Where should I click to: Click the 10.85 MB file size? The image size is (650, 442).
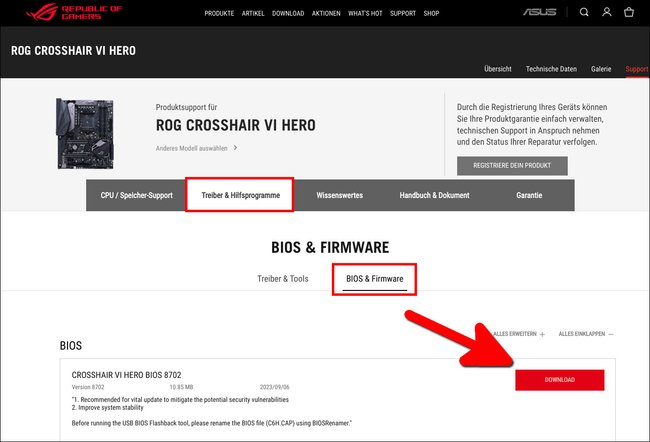click(181, 387)
